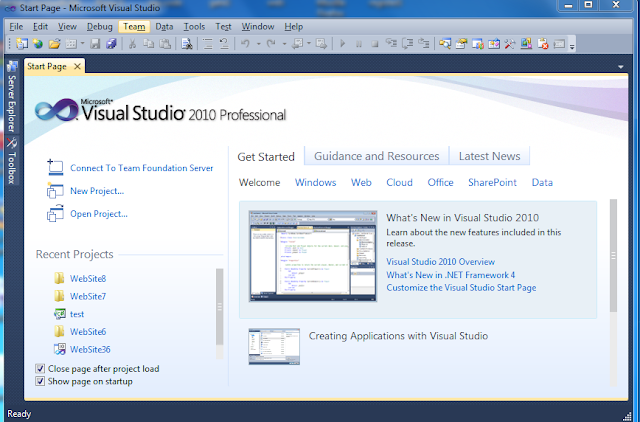640x422 pixels.
Task: Click the Find in Files binoculars icon
Action: point(187,44)
